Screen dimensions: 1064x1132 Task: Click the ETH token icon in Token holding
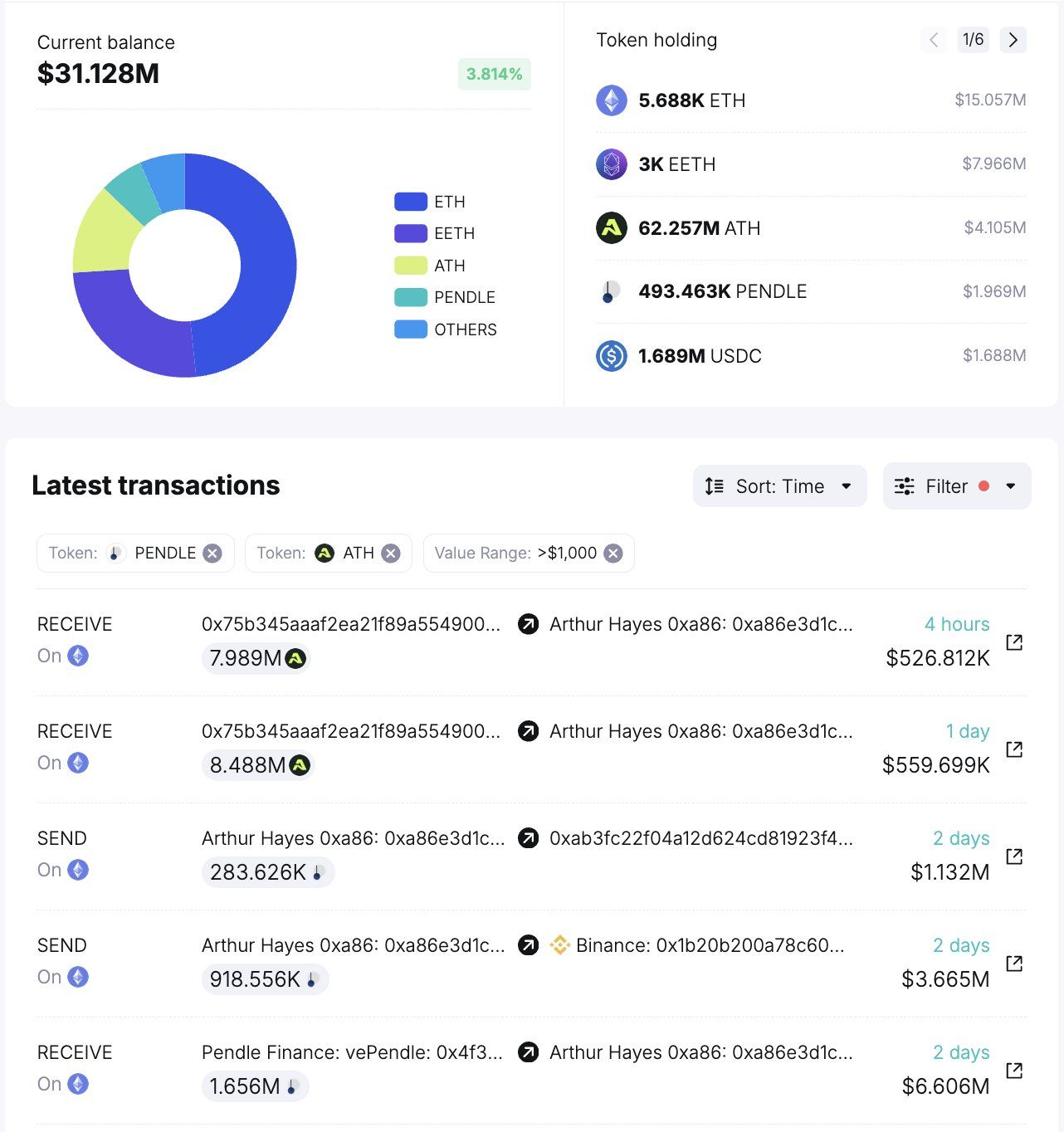611,100
